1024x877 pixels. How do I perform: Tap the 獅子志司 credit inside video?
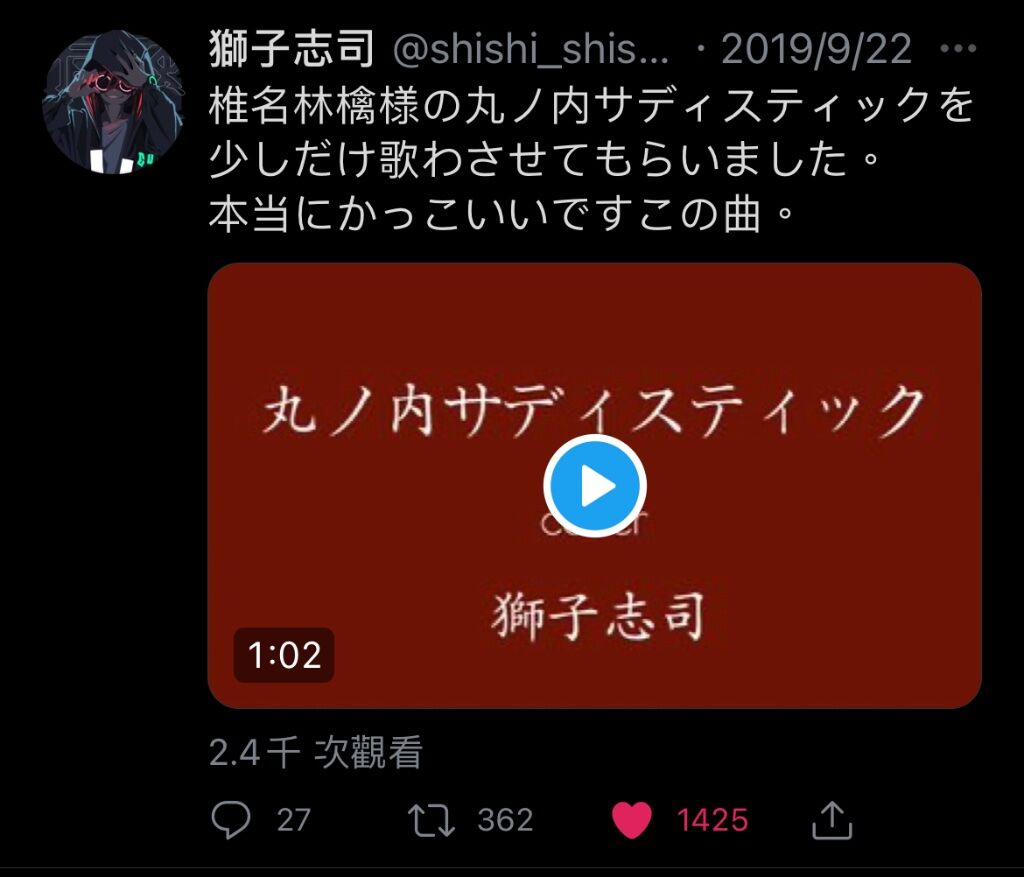pos(598,616)
